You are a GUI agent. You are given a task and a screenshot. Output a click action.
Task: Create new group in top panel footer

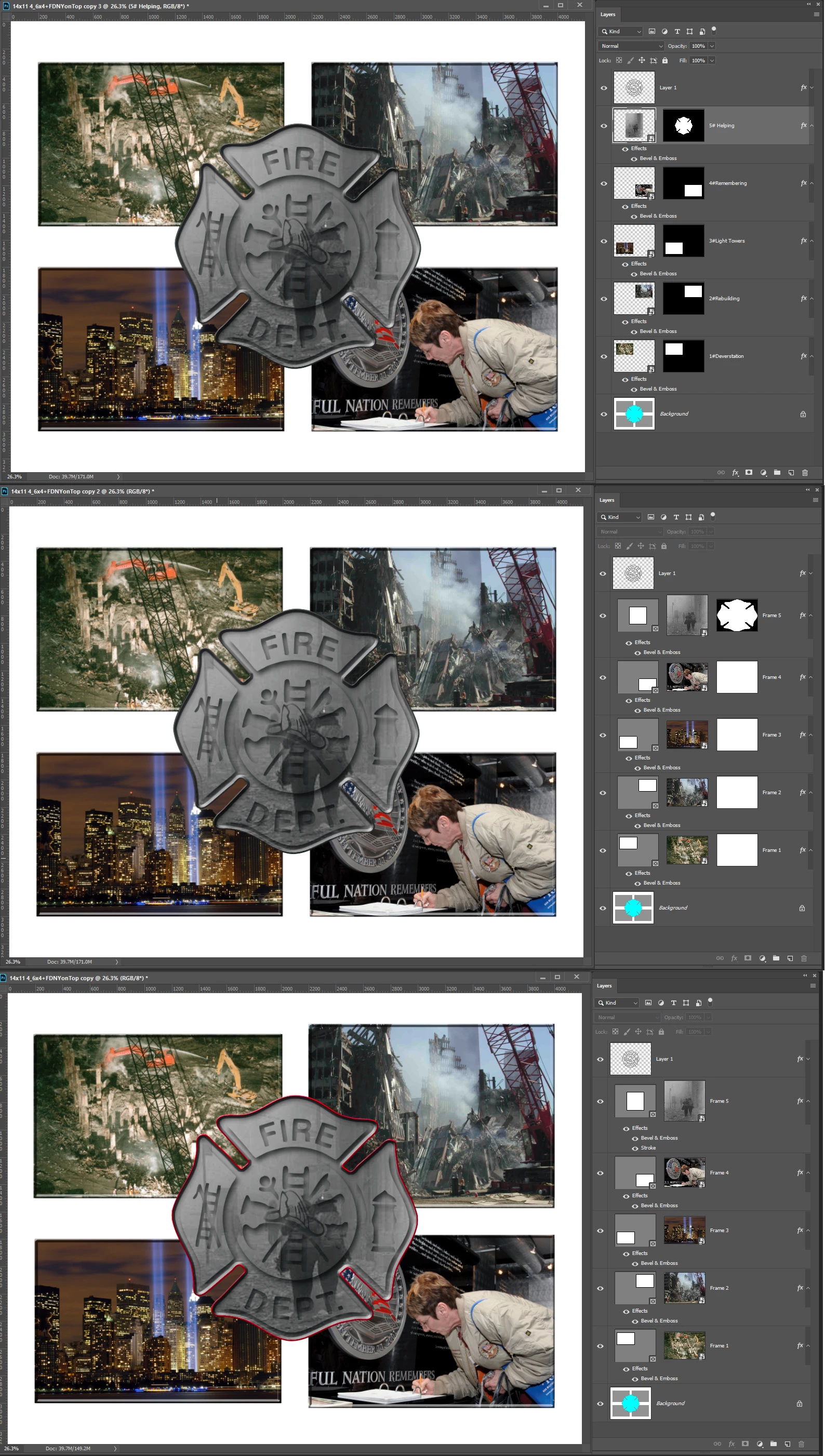[777, 473]
